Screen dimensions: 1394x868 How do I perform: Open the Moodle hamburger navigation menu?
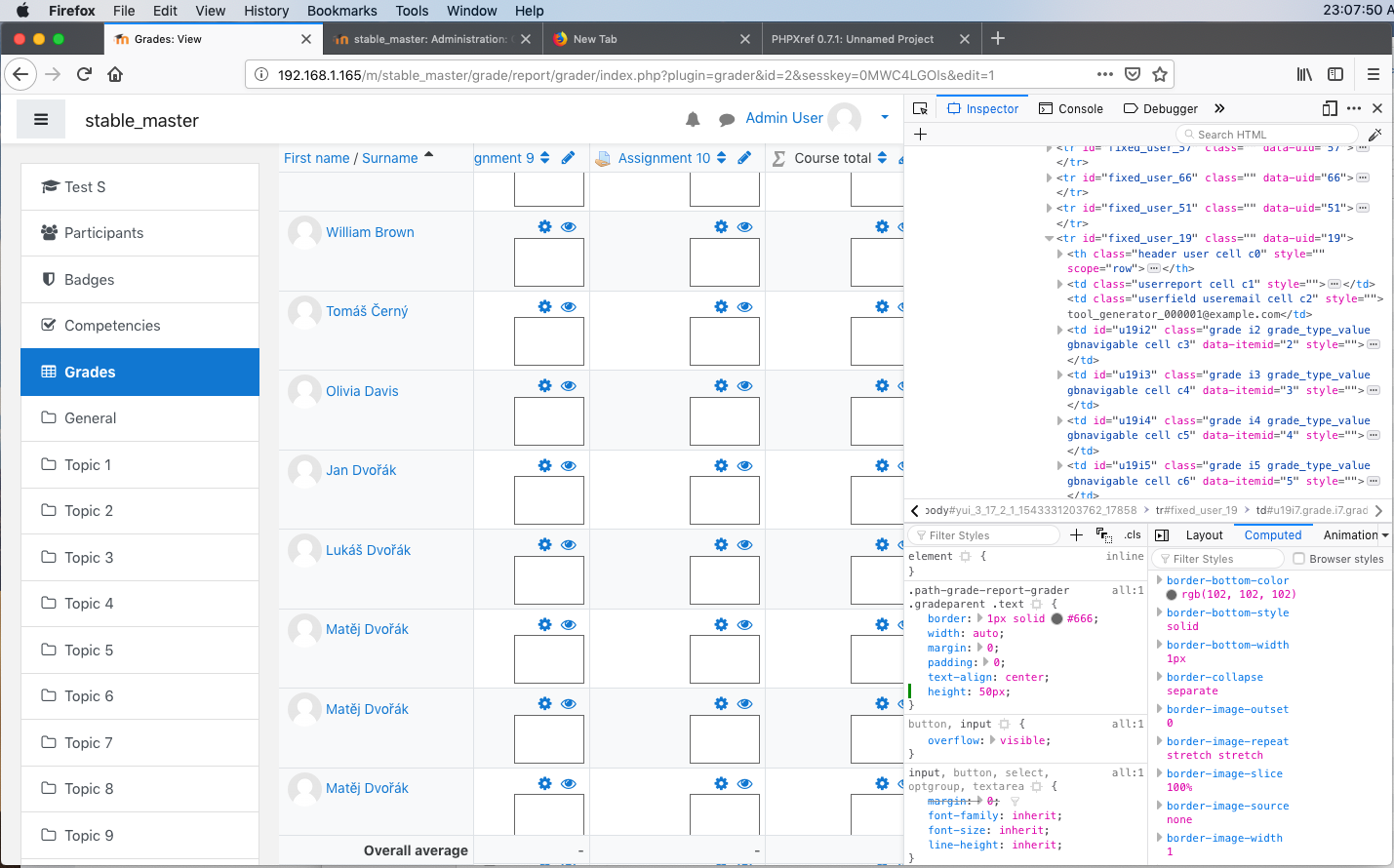tap(41, 120)
